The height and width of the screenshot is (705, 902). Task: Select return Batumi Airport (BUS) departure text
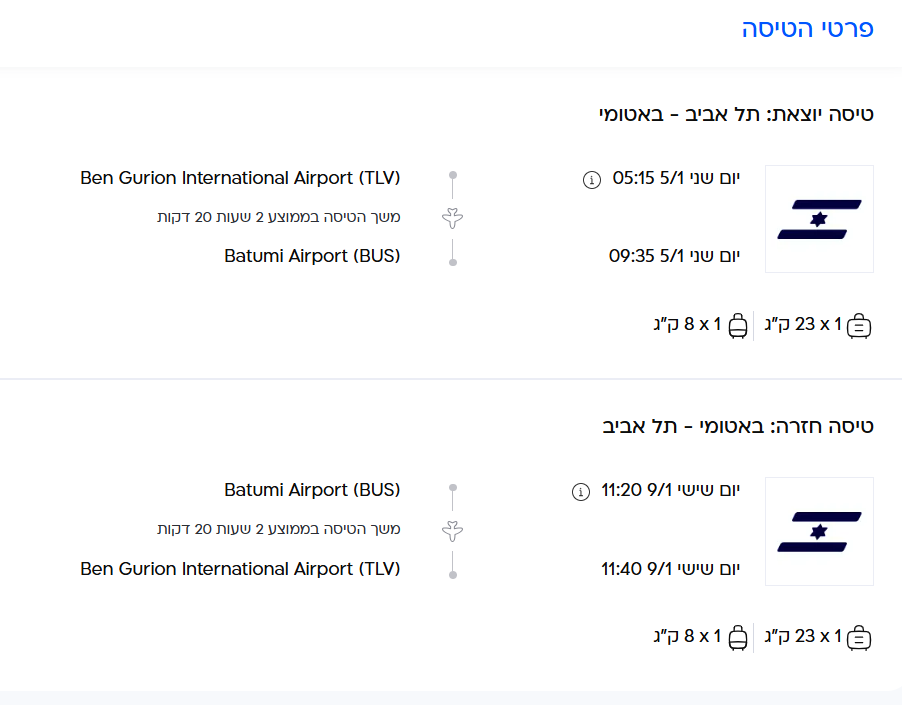[x=312, y=490]
